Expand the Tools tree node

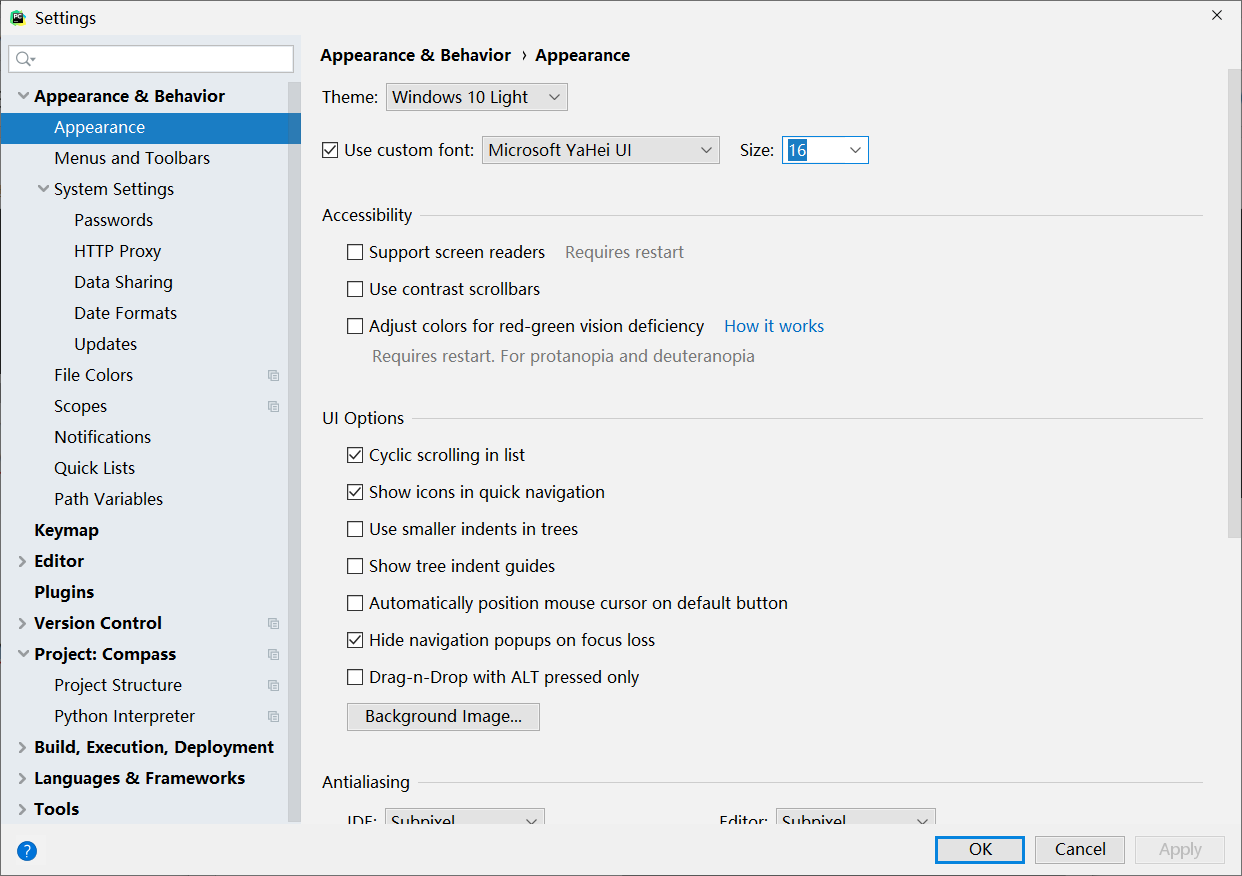tap(23, 810)
